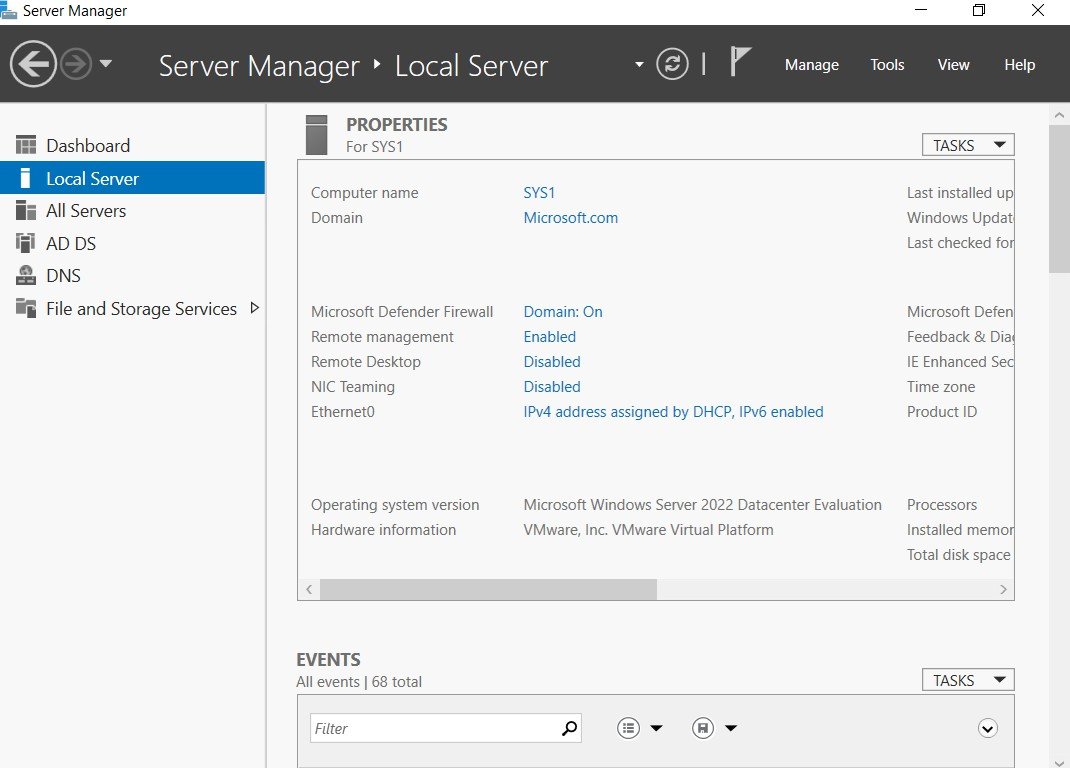Expand events panel with chevron

(x=987, y=728)
